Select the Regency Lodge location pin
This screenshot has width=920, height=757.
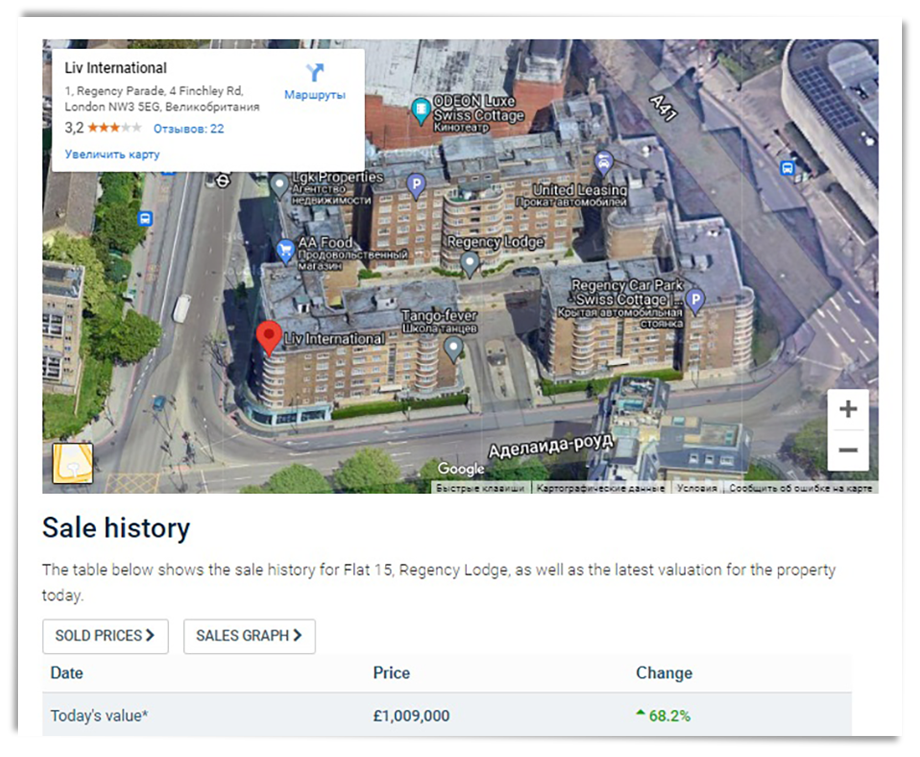pos(469,264)
